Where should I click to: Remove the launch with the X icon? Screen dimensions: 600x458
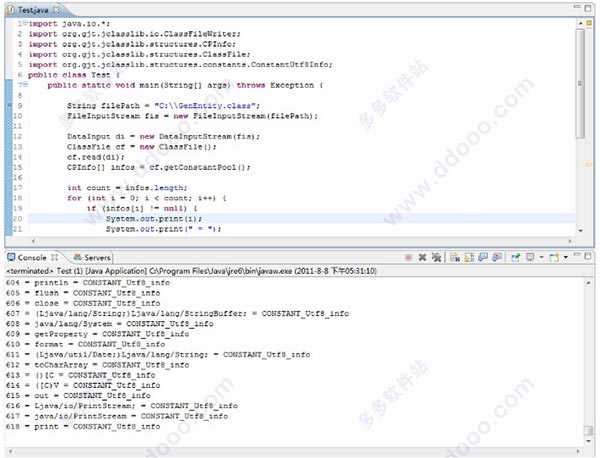pos(423,257)
